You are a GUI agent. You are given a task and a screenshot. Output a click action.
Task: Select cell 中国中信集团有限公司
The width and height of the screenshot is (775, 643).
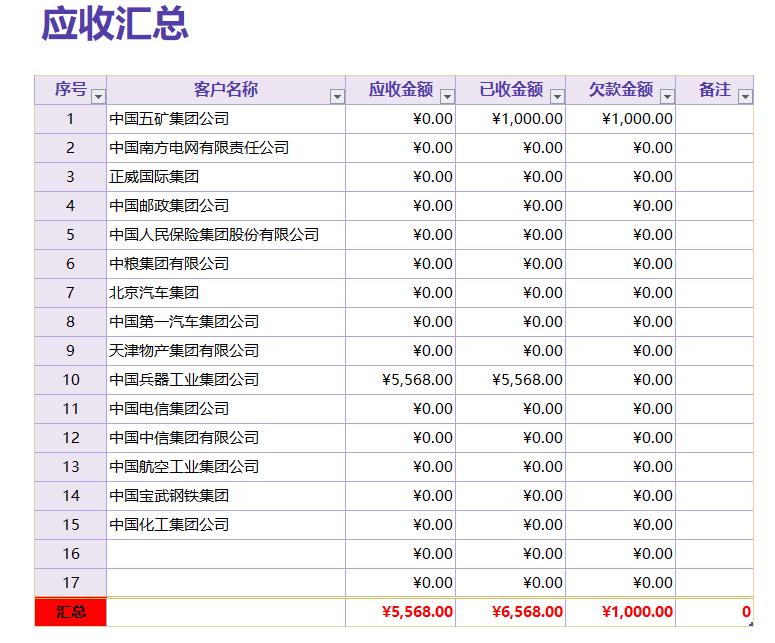[226, 438]
